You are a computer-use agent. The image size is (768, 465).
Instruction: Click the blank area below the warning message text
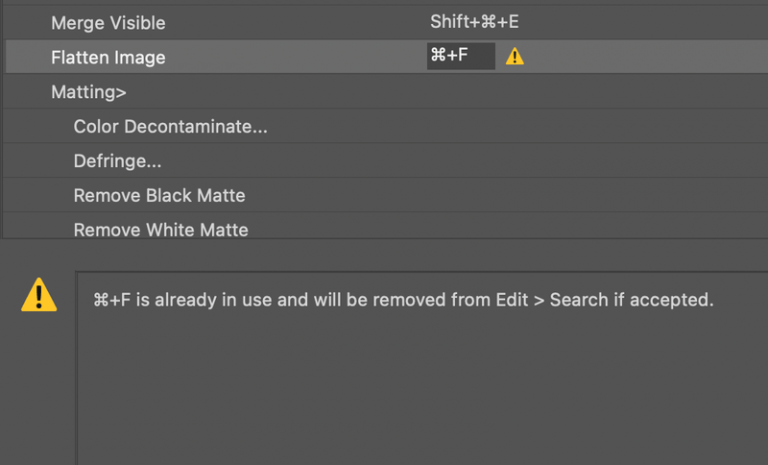[x=420, y=390]
